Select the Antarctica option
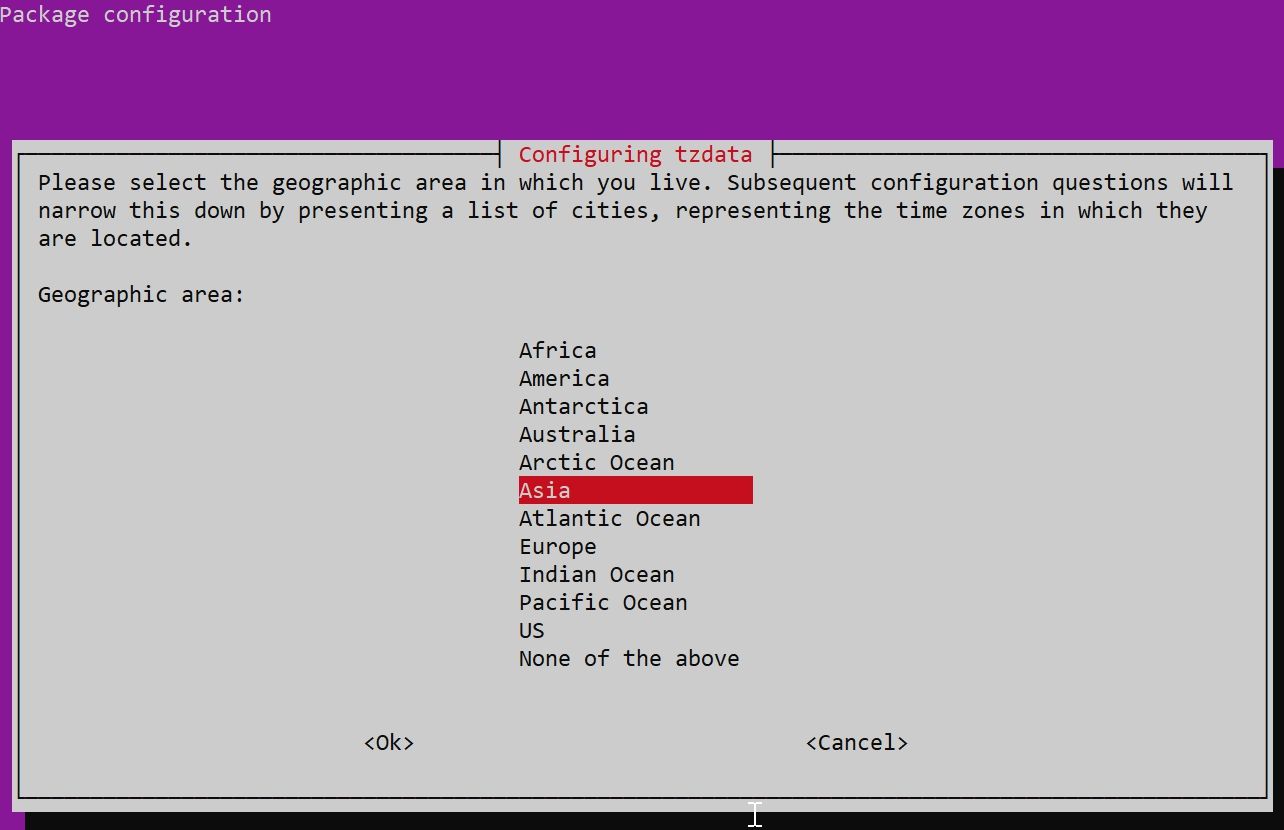The height and width of the screenshot is (830, 1284). (x=583, y=406)
